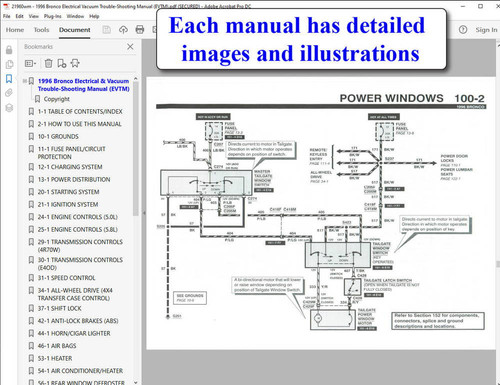Open the security lock panel icon
This screenshot has height=385, width=500.
pos(9,50)
